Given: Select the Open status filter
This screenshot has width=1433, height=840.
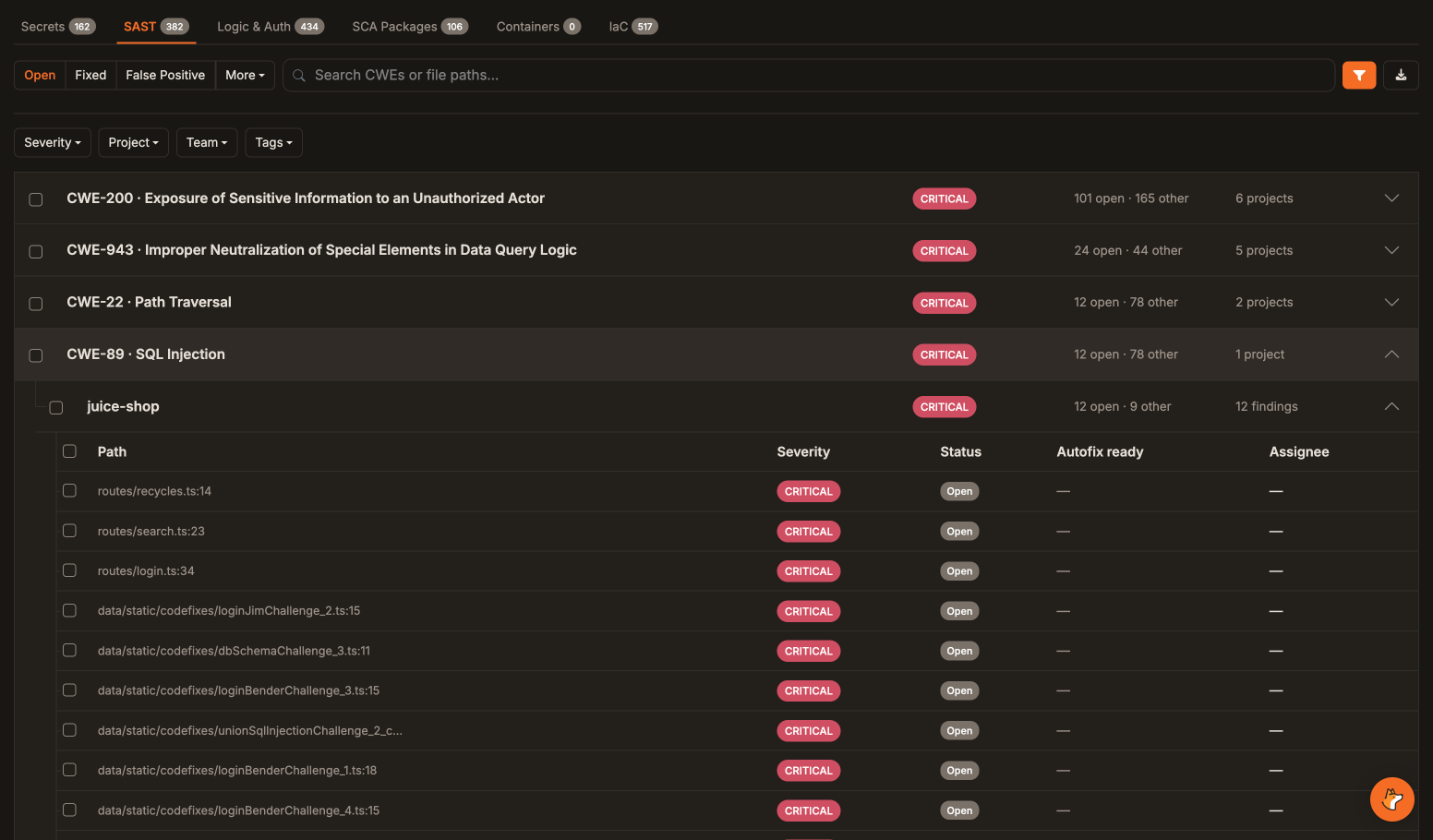Looking at the screenshot, I should [x=40, y=75].
